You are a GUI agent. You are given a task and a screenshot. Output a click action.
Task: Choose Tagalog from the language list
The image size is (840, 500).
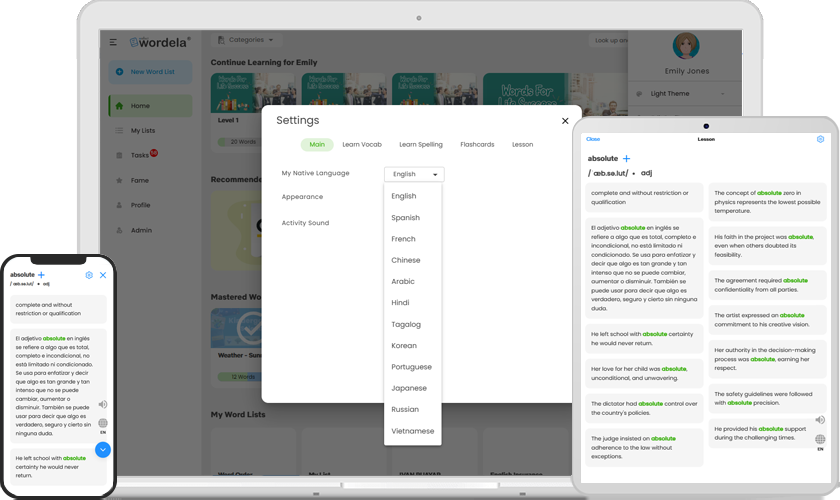click(412, 324)
